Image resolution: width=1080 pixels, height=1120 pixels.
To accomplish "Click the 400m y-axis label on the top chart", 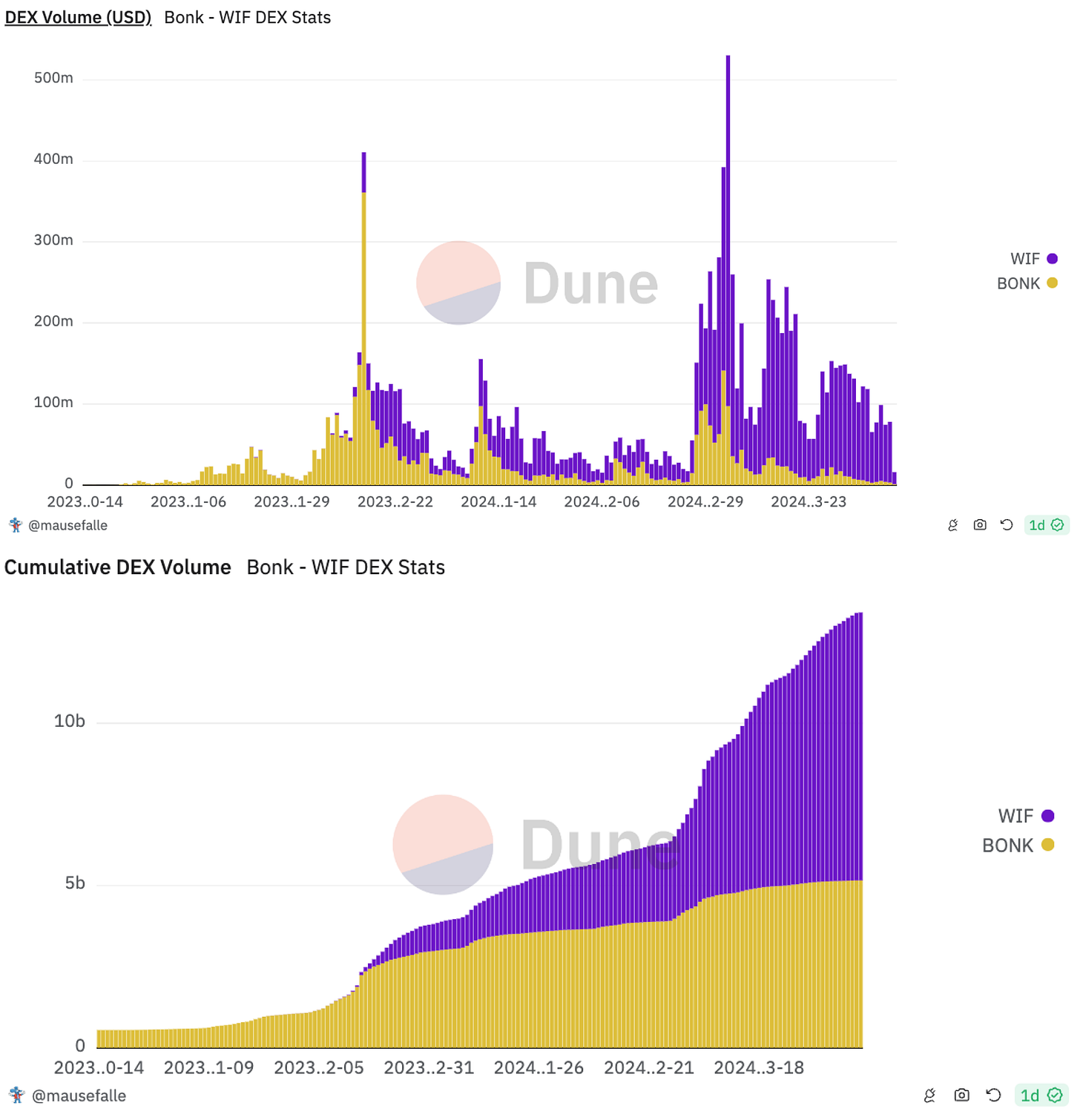I will point(53,159).
